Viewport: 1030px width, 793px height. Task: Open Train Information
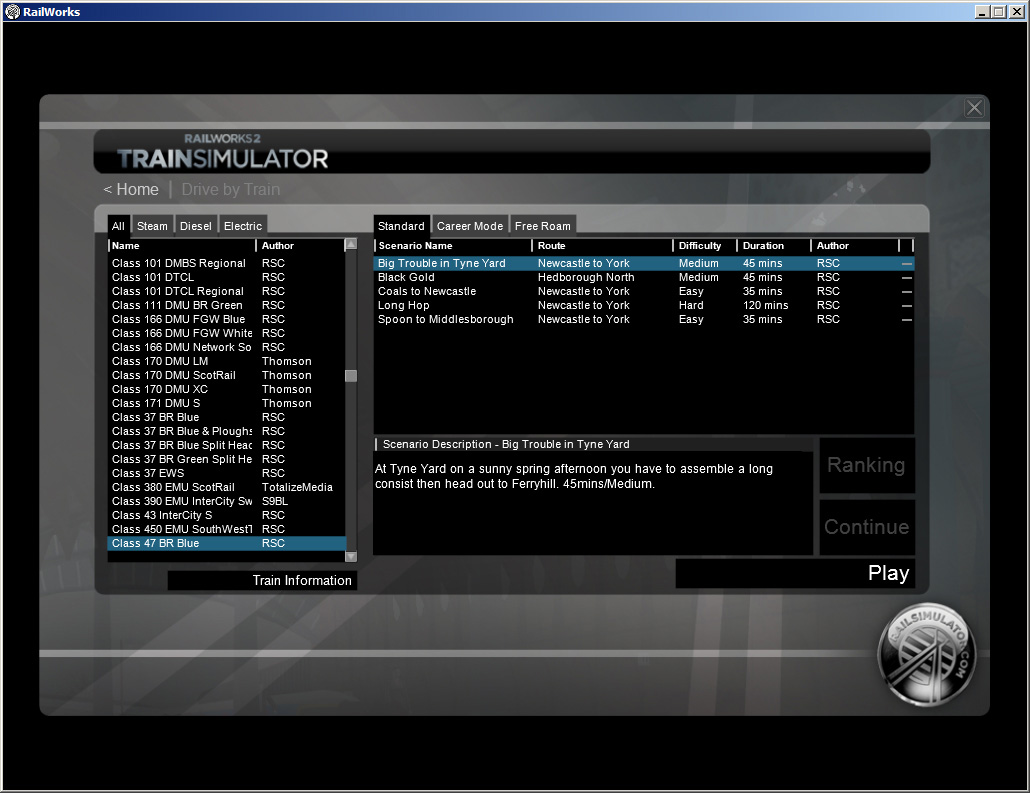coord(262,580)
